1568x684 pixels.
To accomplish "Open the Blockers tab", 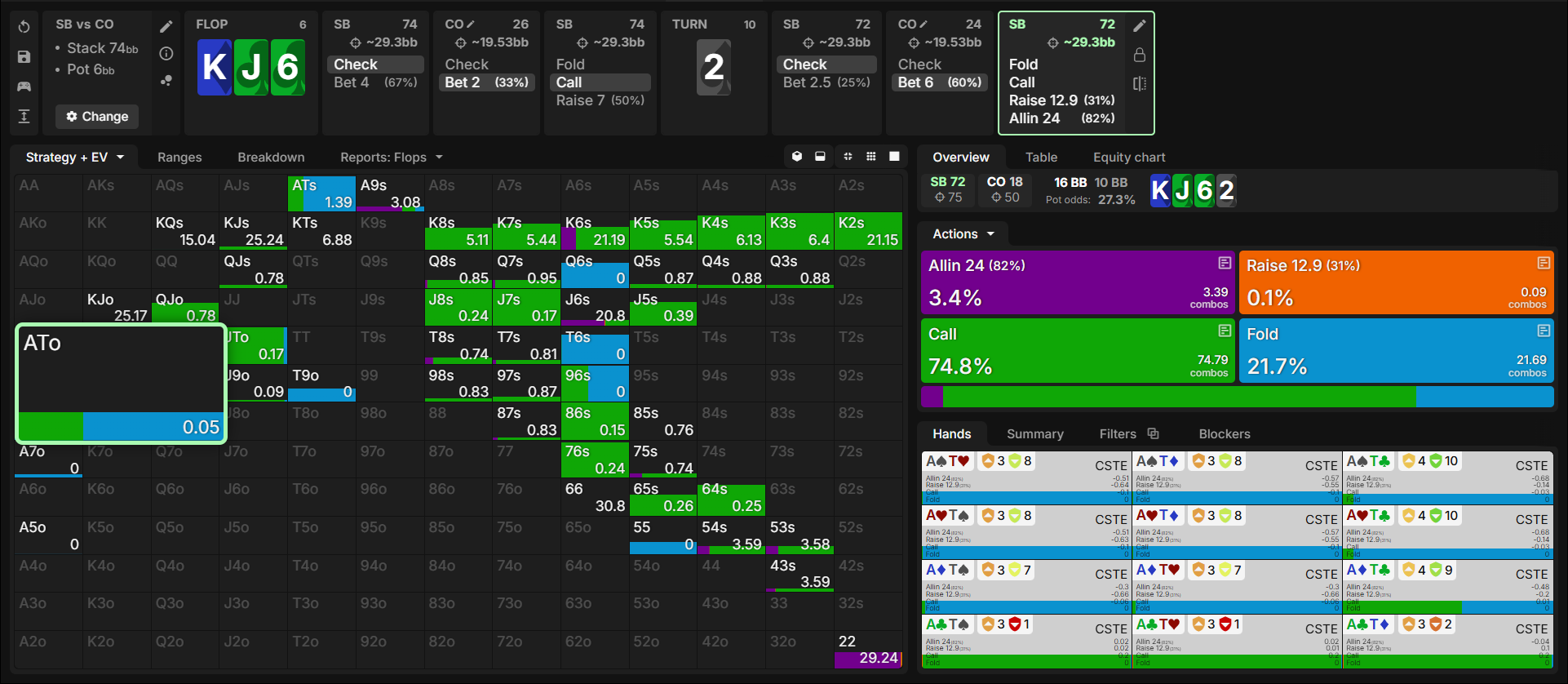I will [1224, 434].
